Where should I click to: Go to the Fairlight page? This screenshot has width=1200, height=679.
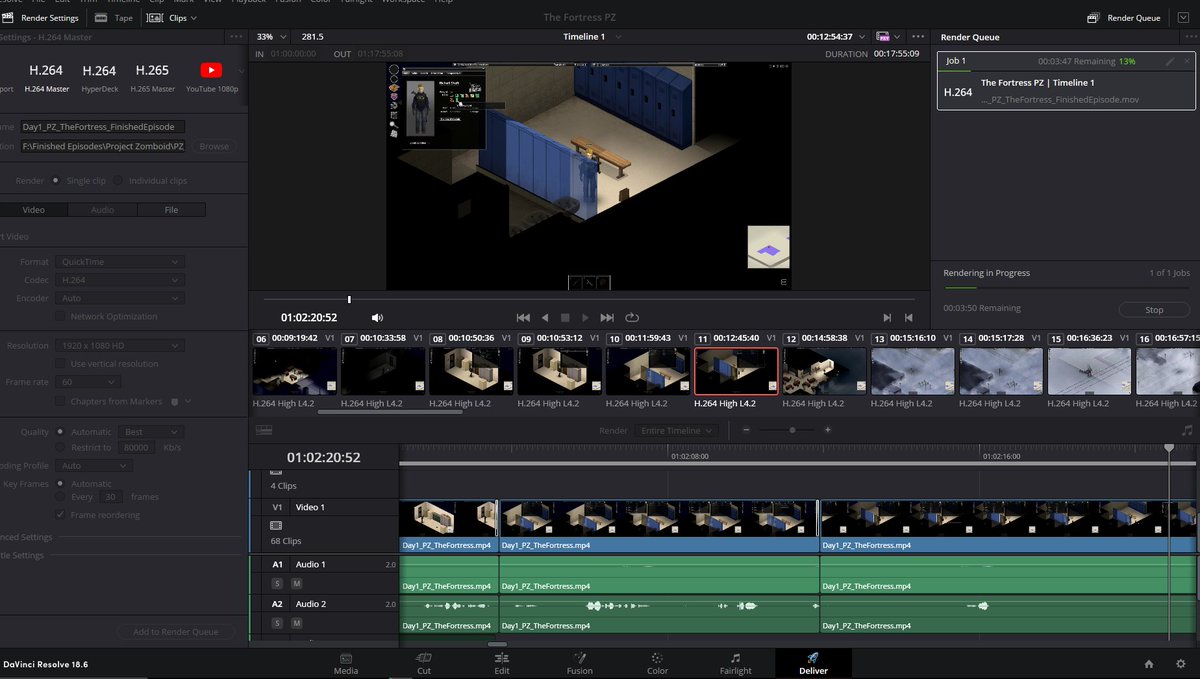736,663
